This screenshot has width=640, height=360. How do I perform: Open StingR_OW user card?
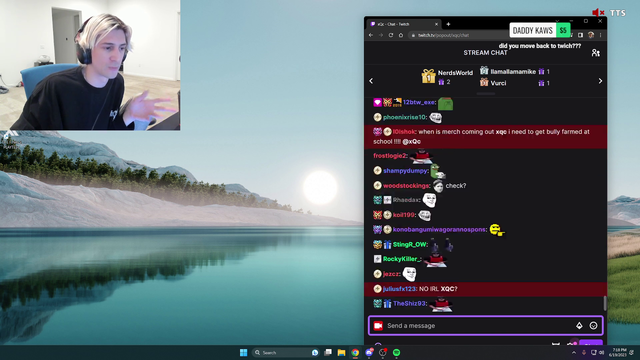[410, 244]
